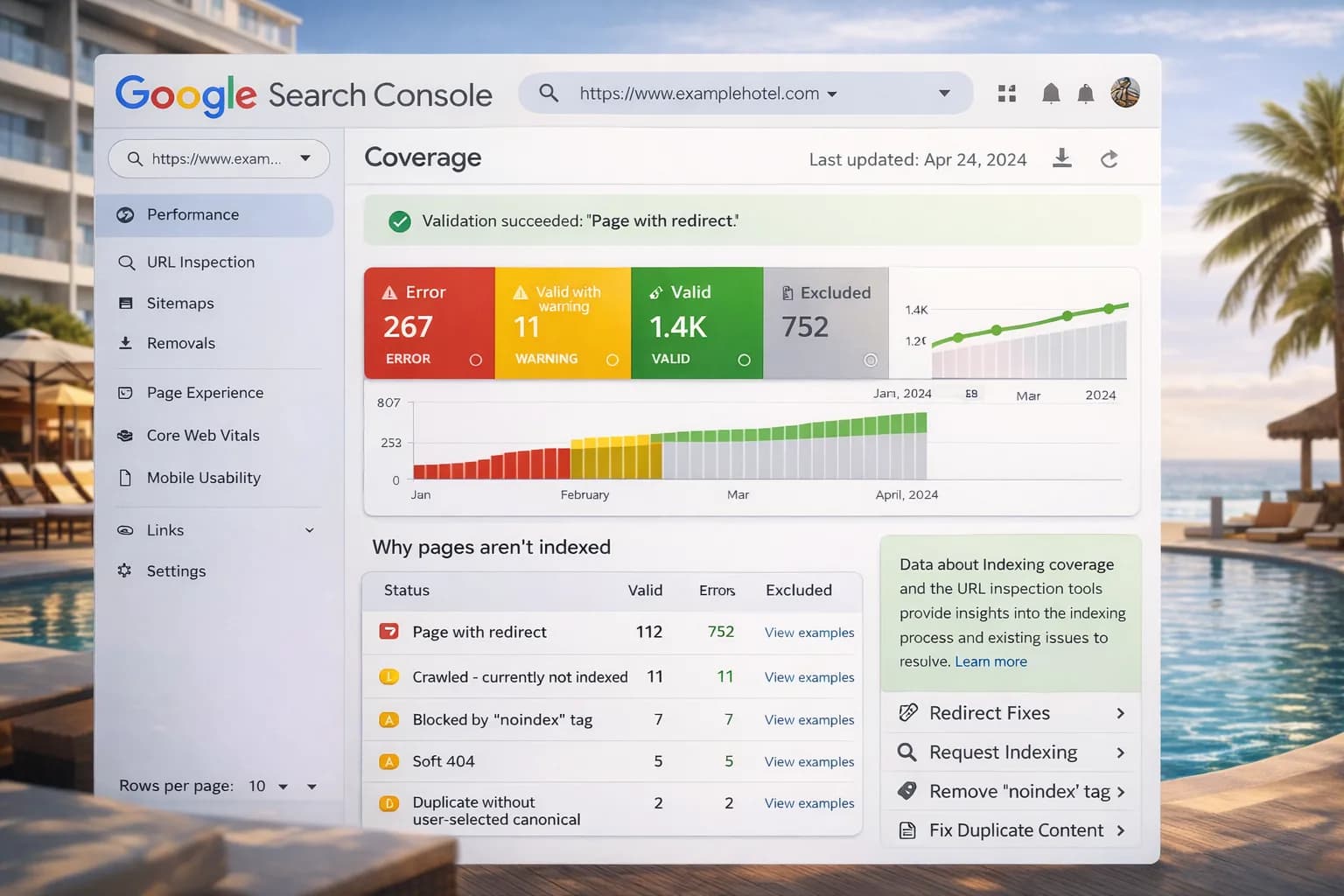Click the URL Inspection magnifier icon
The image size is (1344, 896).
[x=126, y=262]
